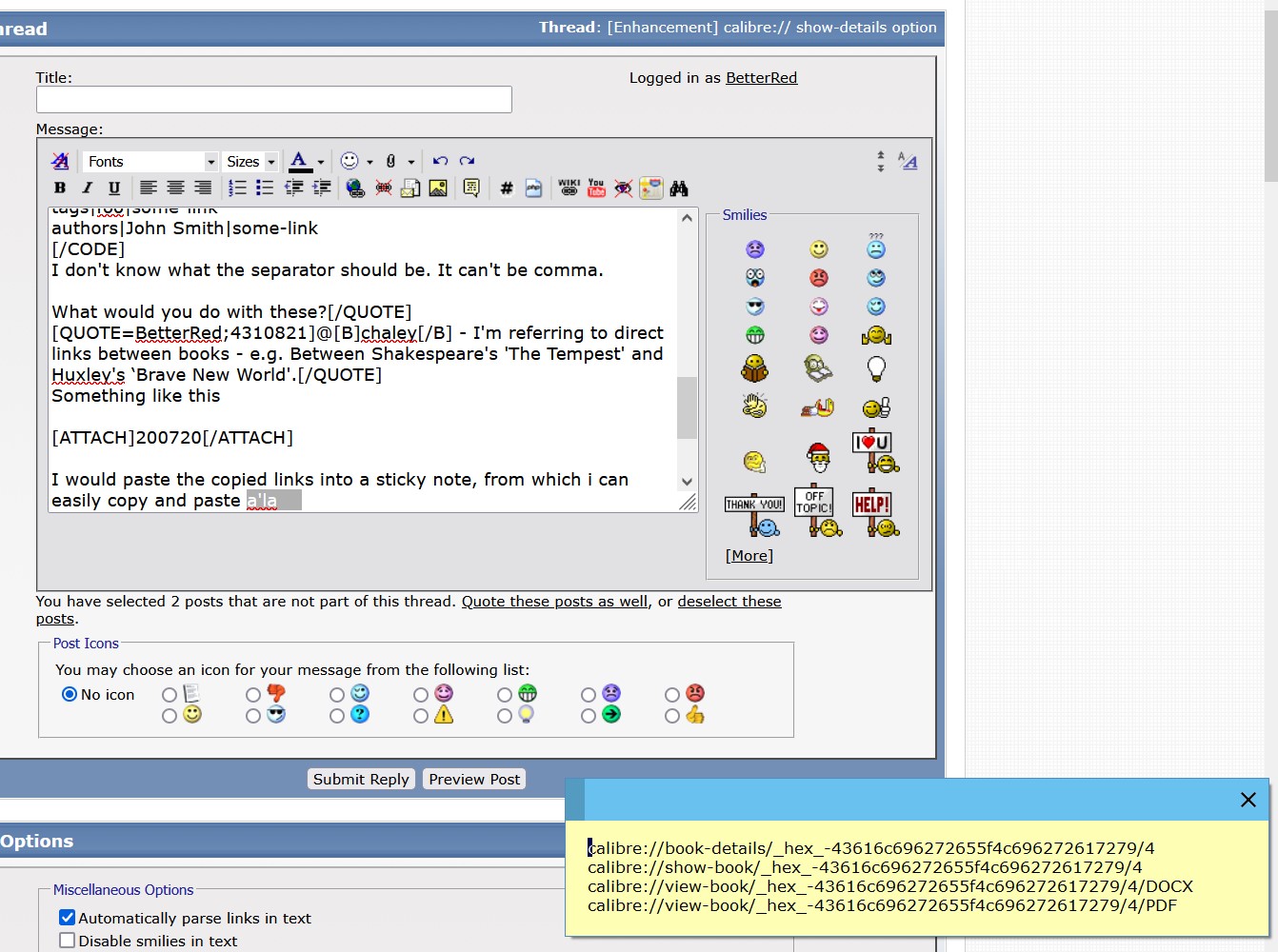Insert a WIKI link tag
Screen dimensions: 1278x952
click(569, 188)
